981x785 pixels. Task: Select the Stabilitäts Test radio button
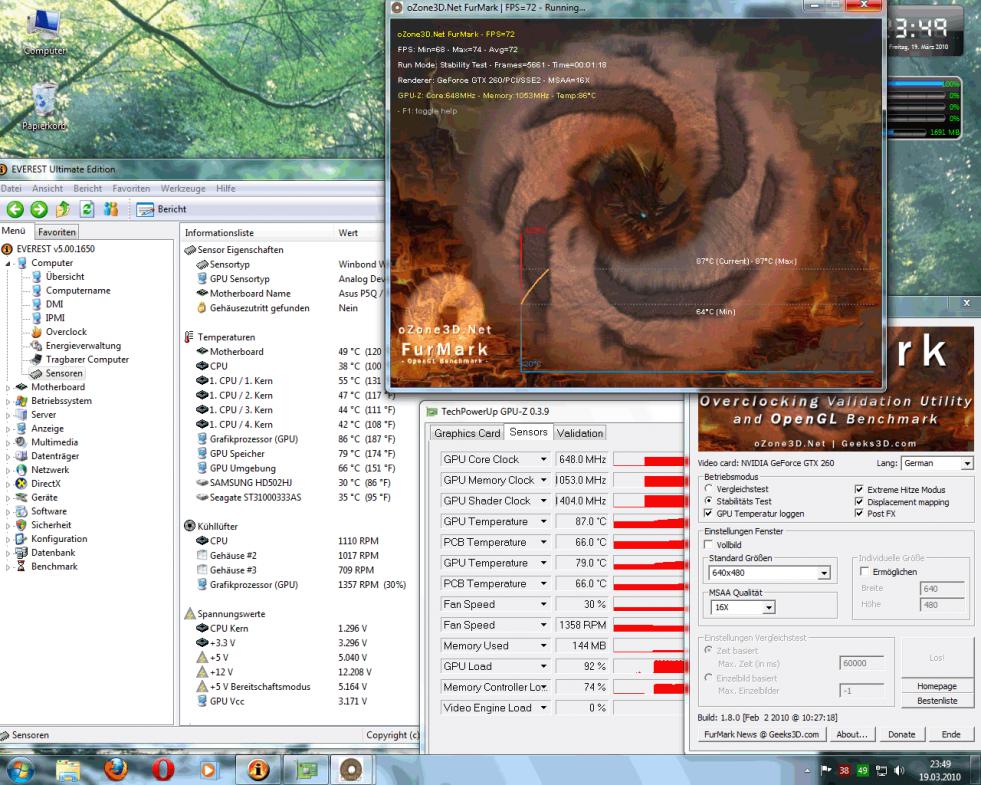point(708,501)
